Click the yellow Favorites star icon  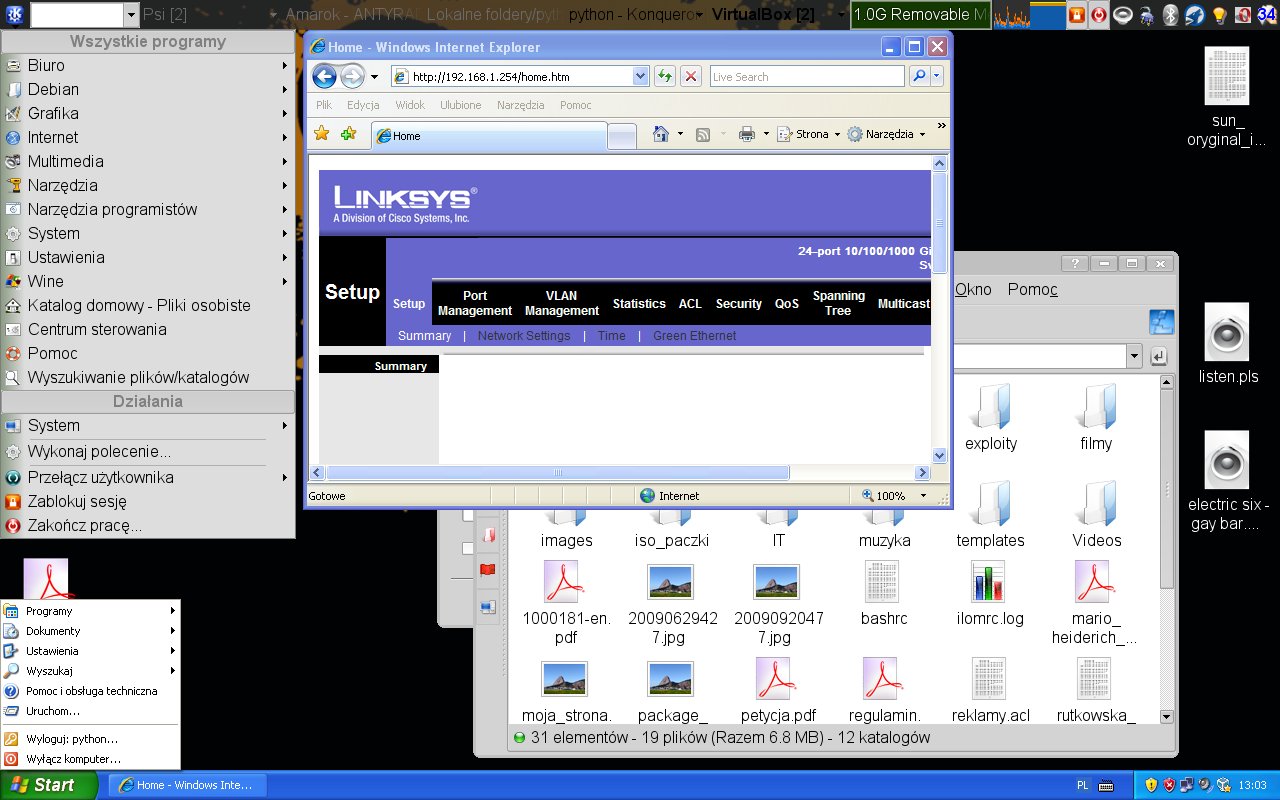click(x=321, y=134)
